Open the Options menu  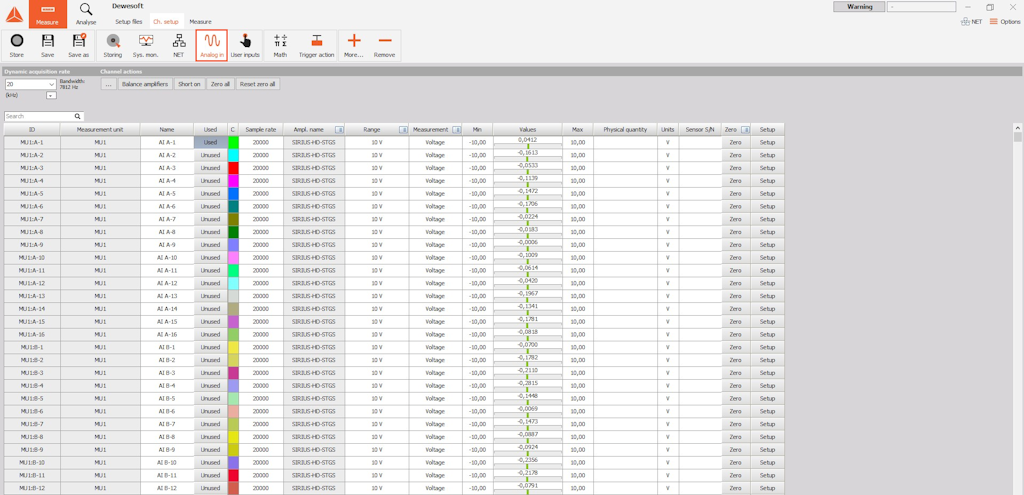click(1004, 22)
